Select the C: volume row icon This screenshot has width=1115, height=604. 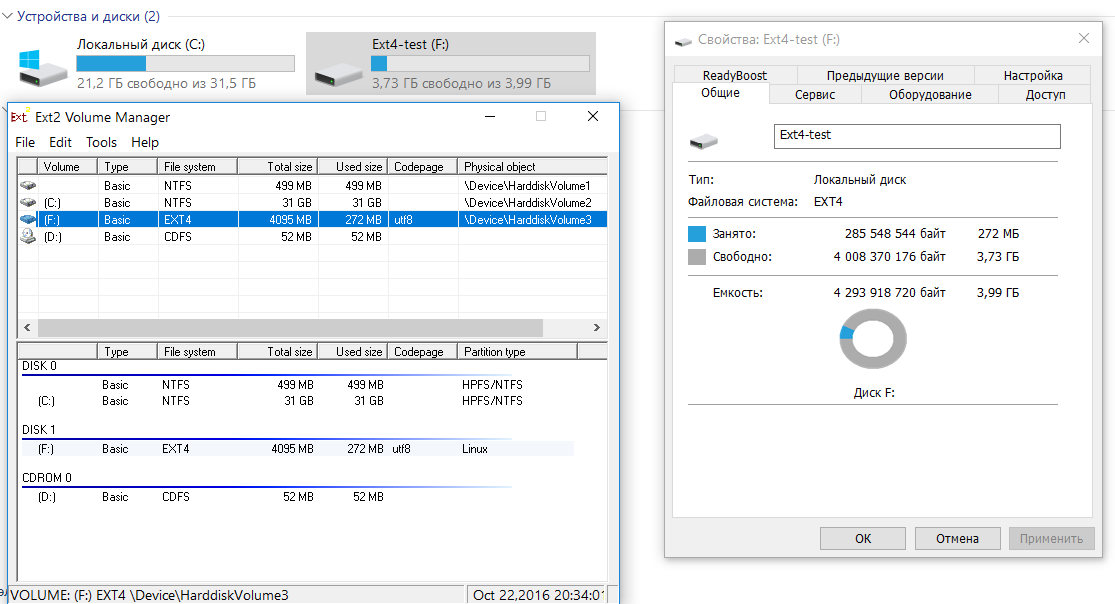[x=27, y=203]
